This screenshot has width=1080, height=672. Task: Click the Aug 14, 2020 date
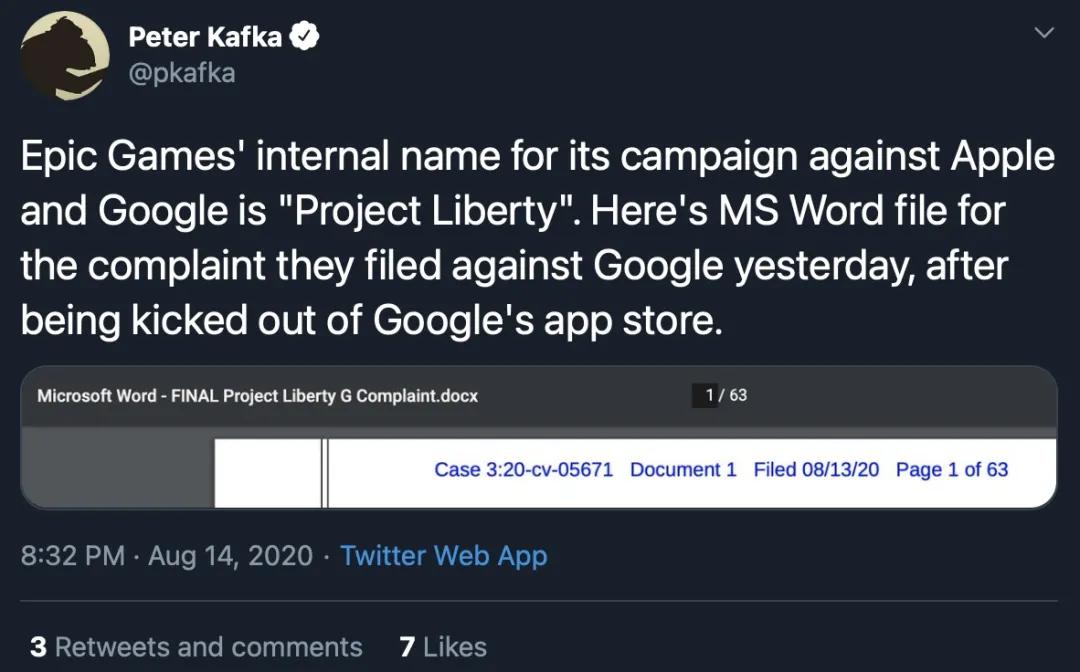pyautogui.click(x=230, y=556)
